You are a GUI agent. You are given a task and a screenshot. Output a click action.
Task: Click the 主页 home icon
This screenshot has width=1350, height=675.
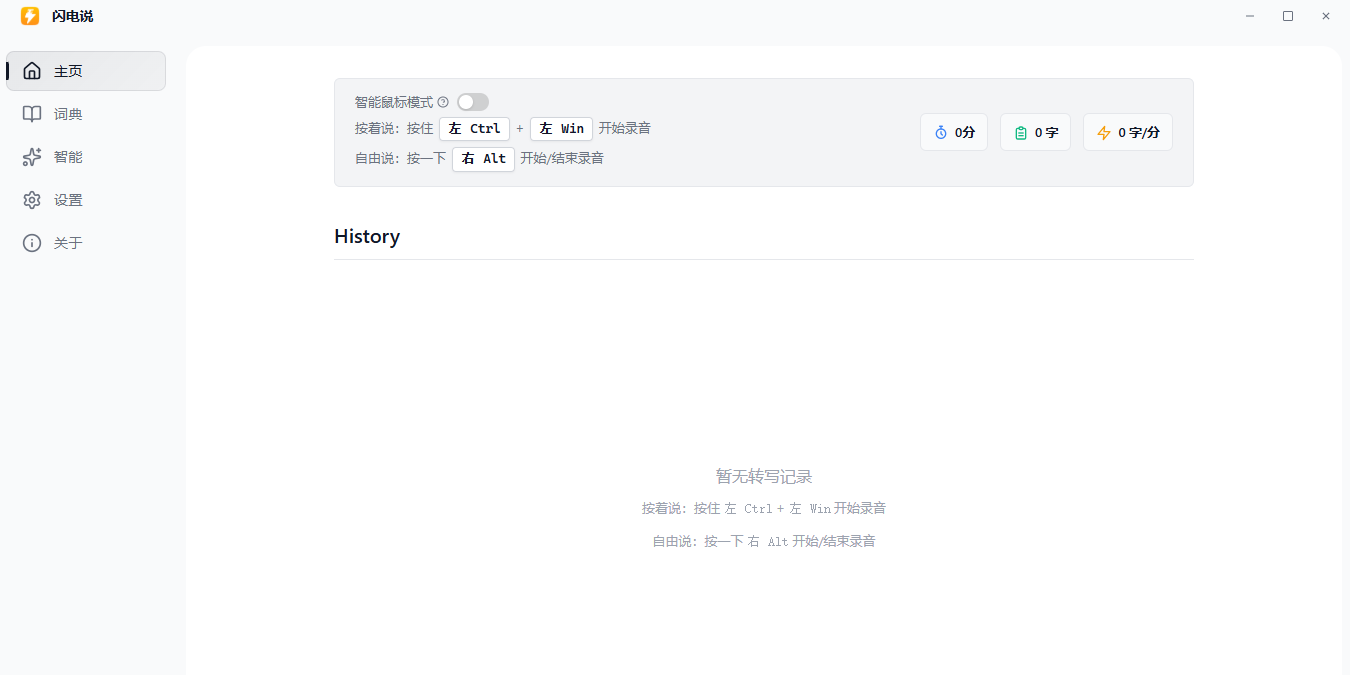point(31,70)
